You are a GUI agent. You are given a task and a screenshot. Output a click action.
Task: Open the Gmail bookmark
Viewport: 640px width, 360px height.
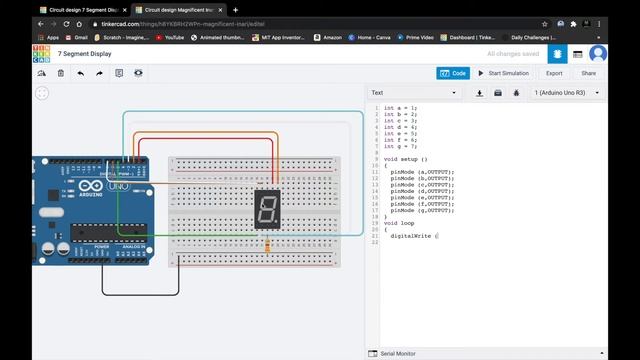coord(77,38)
